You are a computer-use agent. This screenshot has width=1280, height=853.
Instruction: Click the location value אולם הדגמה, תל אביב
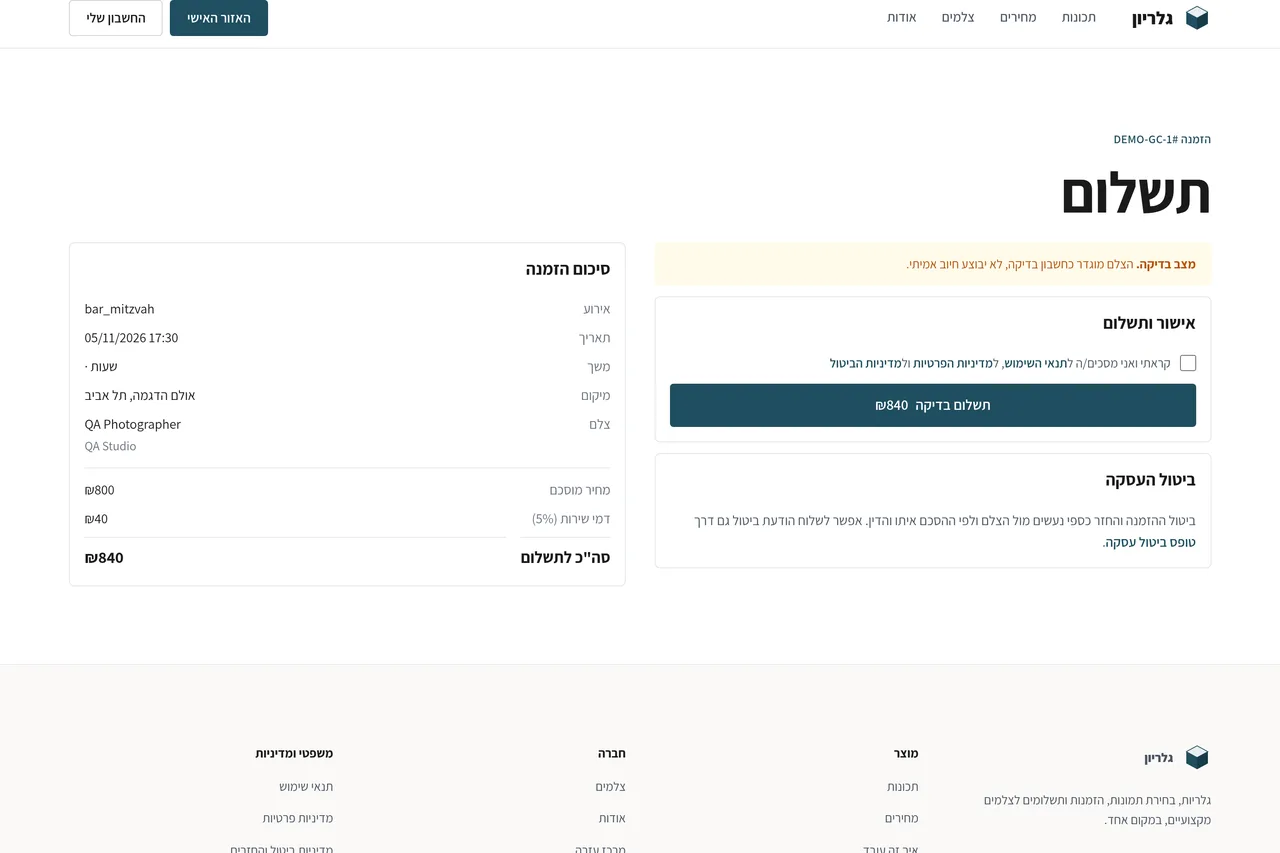pos(140,395)
